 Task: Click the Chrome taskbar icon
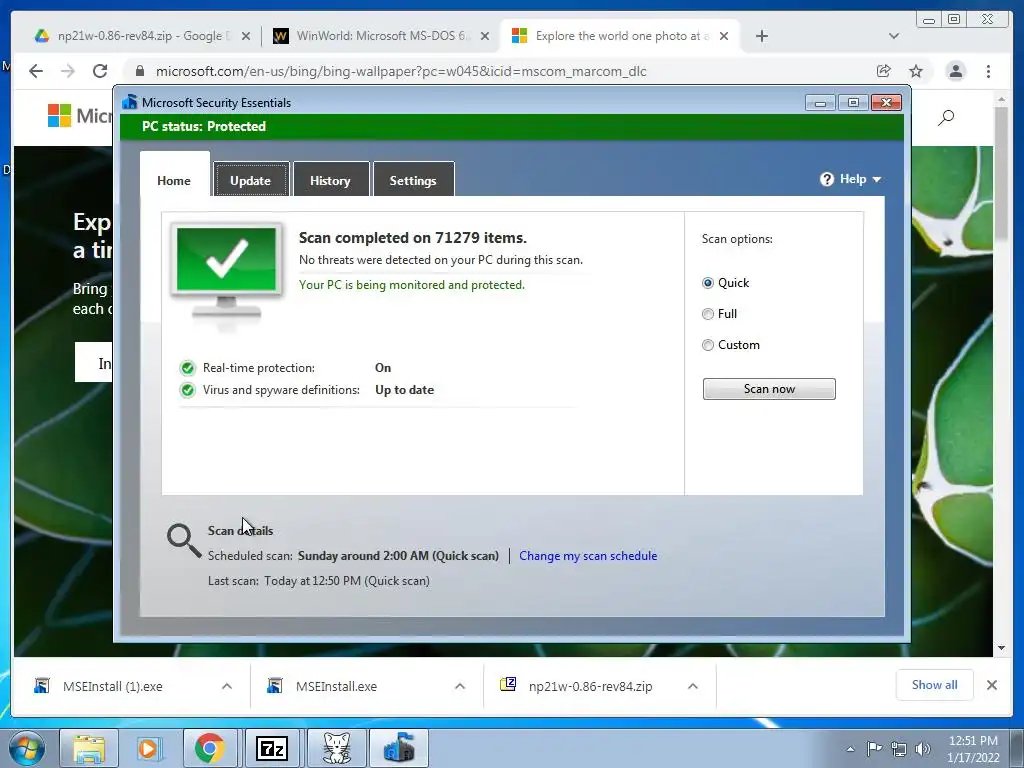(x=209, y=748)
